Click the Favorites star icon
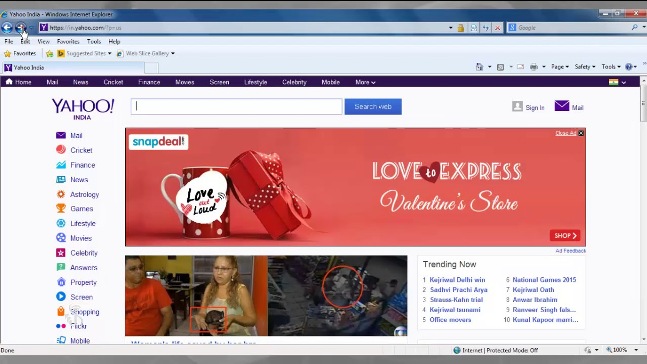The width and height of the screenshot is (647, 364). click(7, 54)
